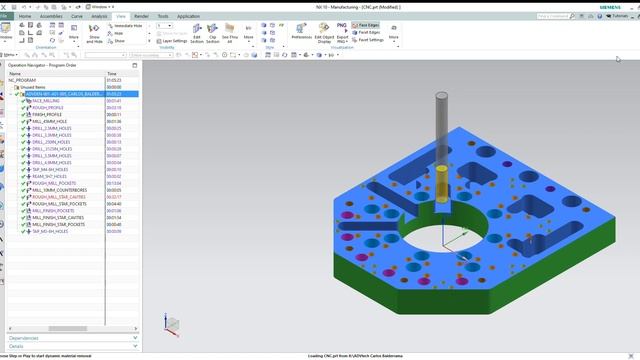Click the Immediate Hide command
Screen dimensions: 640x360
(x=125, y=26)
